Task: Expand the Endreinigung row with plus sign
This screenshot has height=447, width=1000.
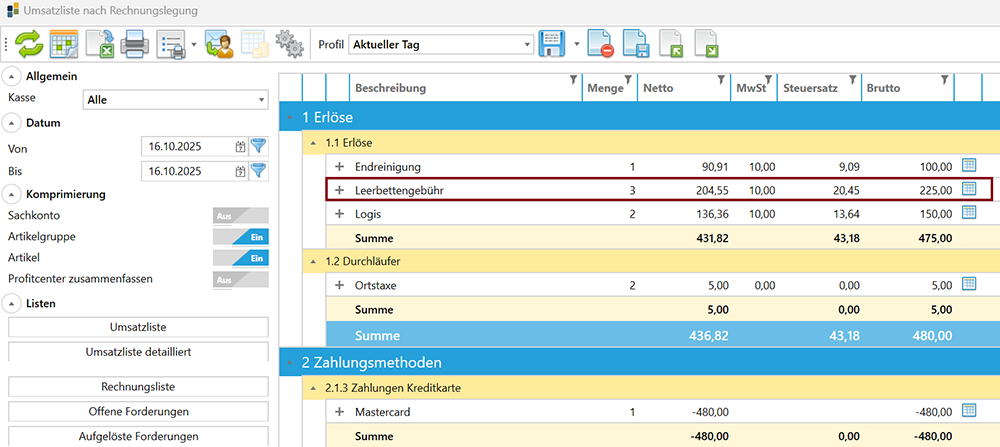Action: click(339, 166)
